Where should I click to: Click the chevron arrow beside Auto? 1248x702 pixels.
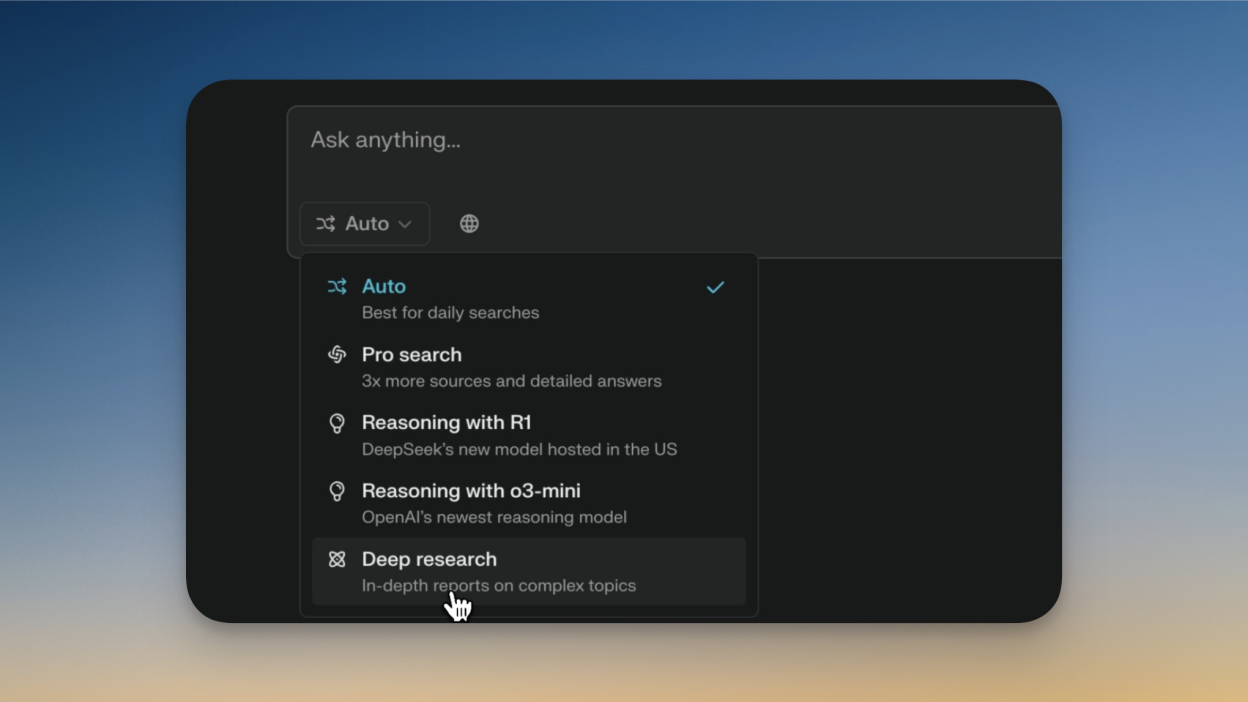pos(405,224)
